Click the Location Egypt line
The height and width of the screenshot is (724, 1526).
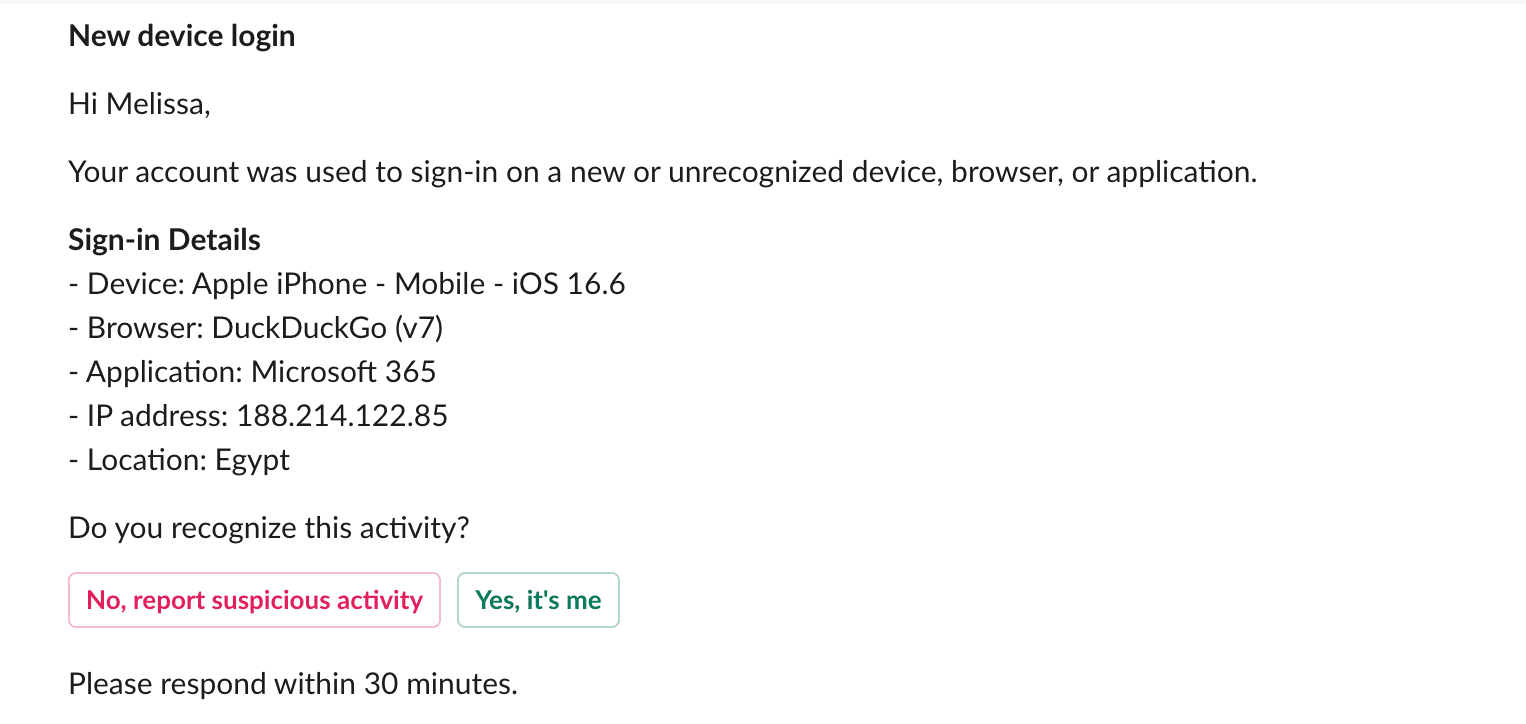(x=180, y=460)
